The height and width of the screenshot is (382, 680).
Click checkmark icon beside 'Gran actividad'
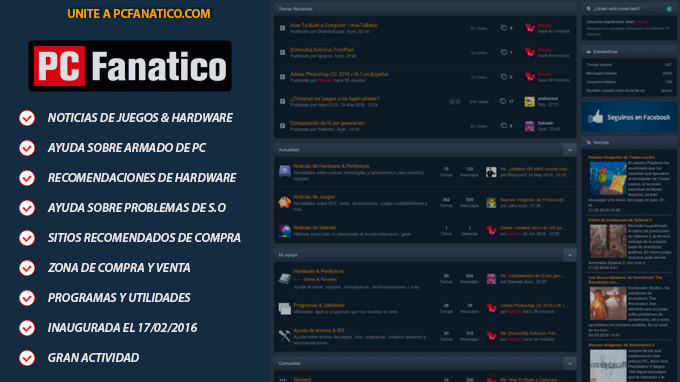click(x=27, y=358)
